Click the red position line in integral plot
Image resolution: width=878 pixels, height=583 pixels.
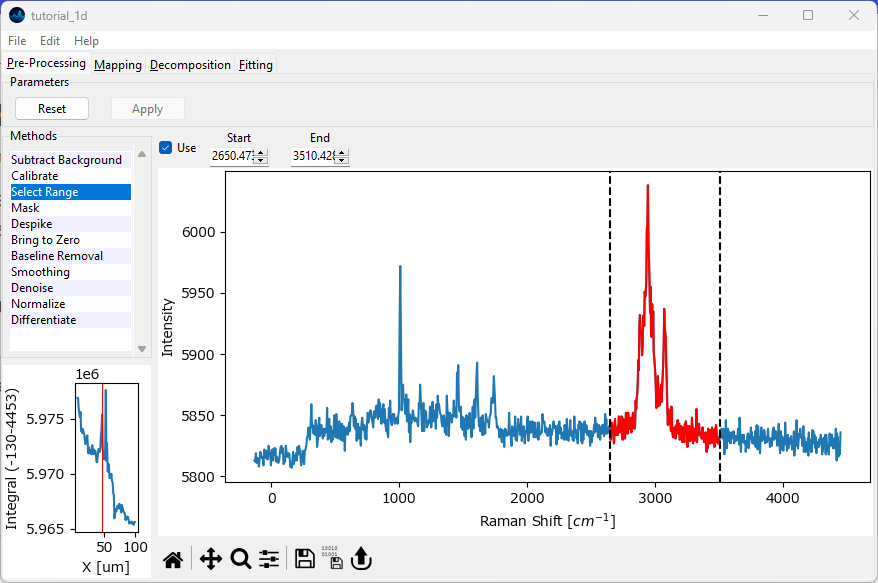(102, 470)
